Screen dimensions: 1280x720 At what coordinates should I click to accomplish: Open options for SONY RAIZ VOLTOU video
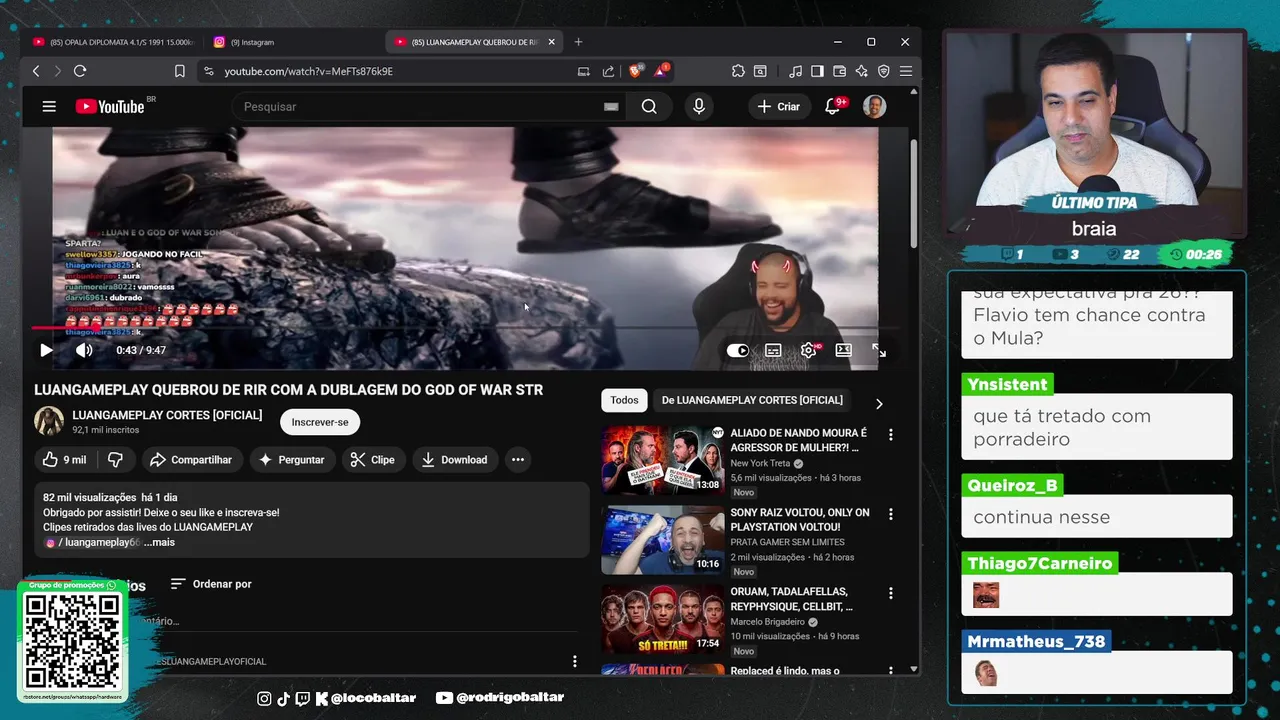890,514
